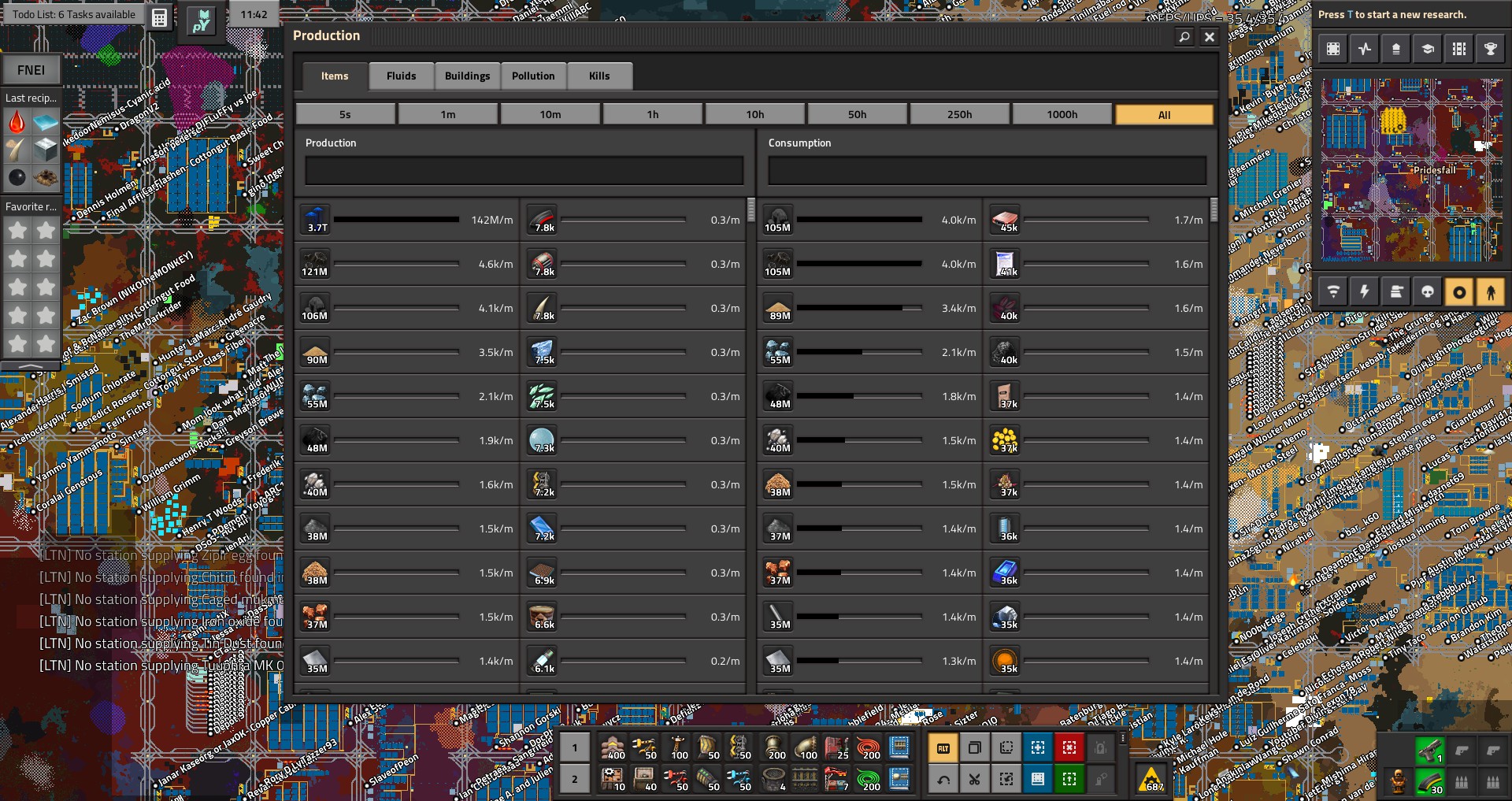Click the 89M item in Consumption list
The image size is (1512, 801).
click(x=779, y=308)
